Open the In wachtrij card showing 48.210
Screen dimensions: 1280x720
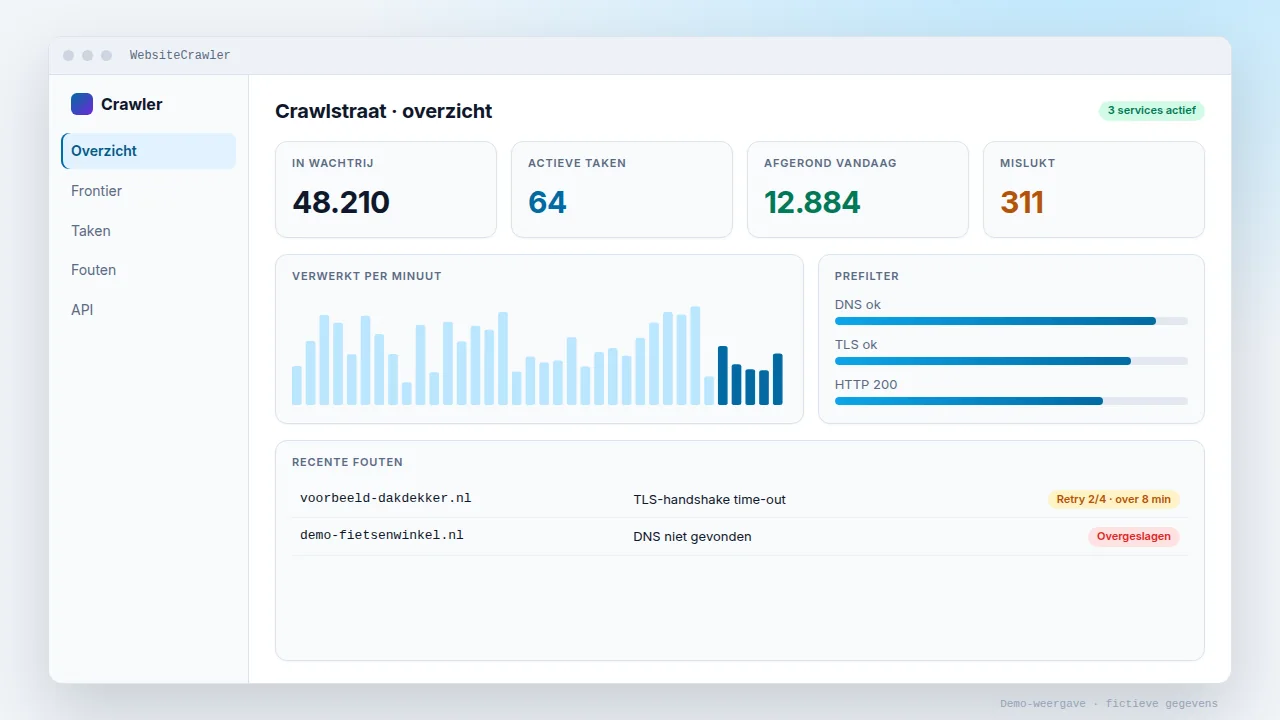tap(386, 190)
